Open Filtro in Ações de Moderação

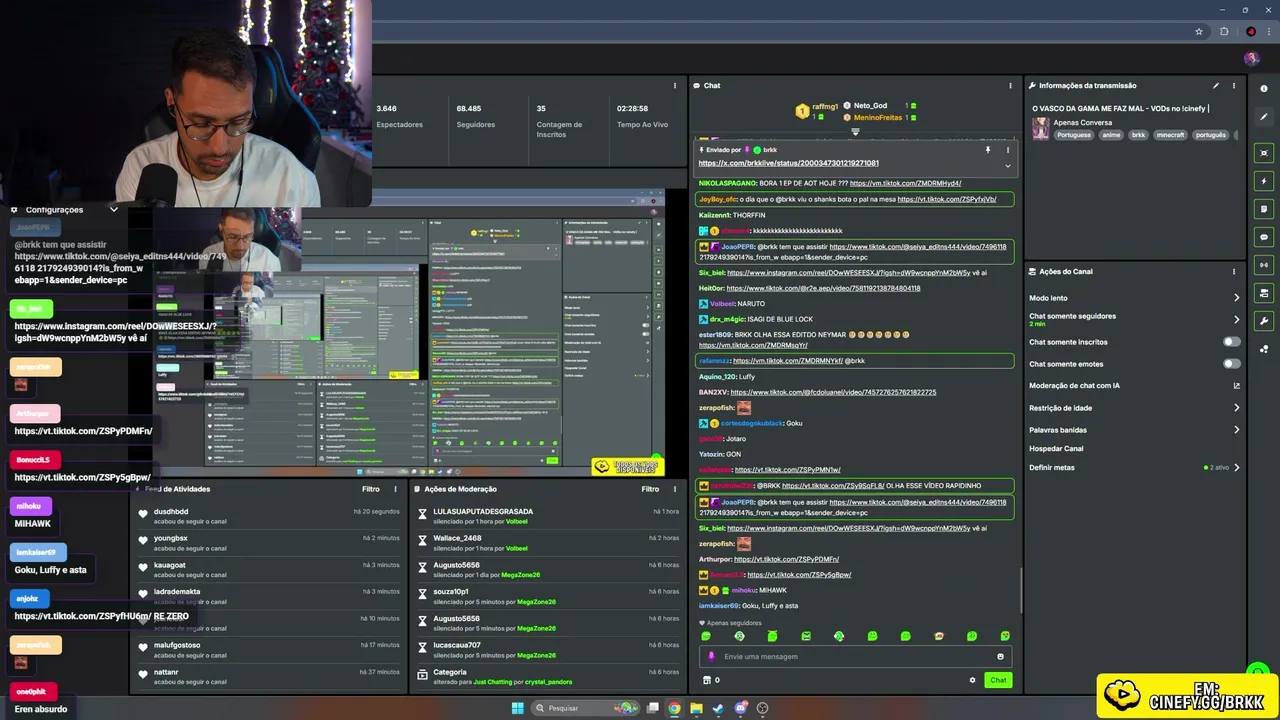click(x=651, y=489)
